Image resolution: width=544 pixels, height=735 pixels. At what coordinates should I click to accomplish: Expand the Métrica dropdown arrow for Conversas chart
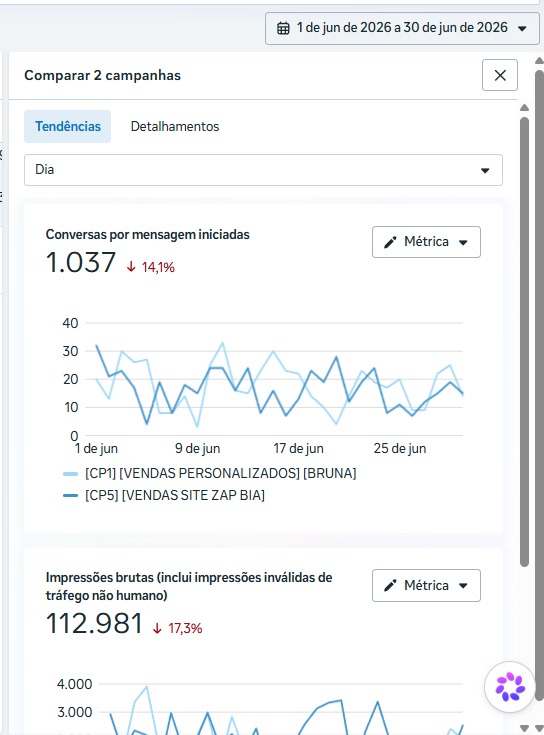tap(463, 242)
